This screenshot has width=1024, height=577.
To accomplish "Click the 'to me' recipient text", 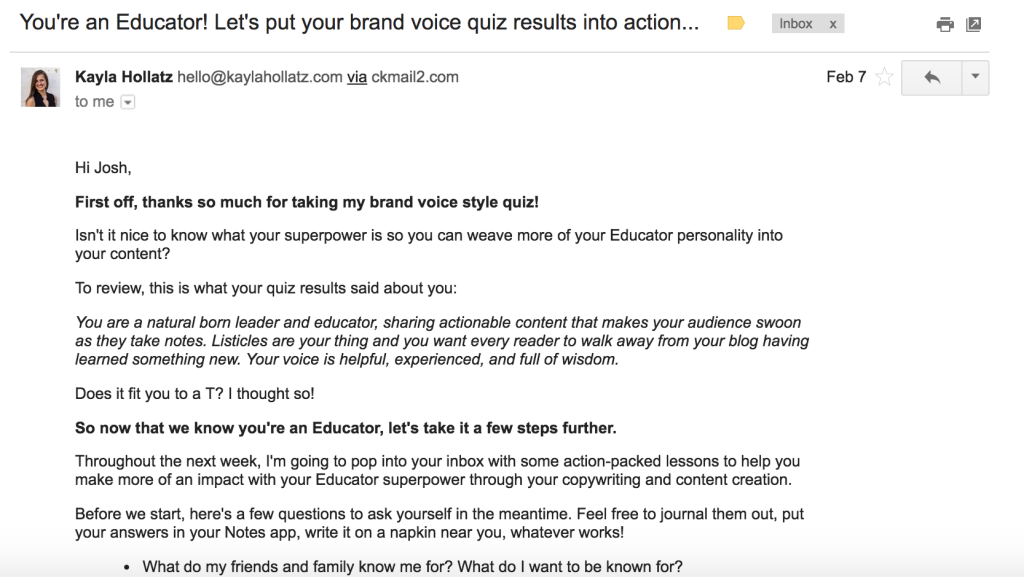I will click(94, 102).
